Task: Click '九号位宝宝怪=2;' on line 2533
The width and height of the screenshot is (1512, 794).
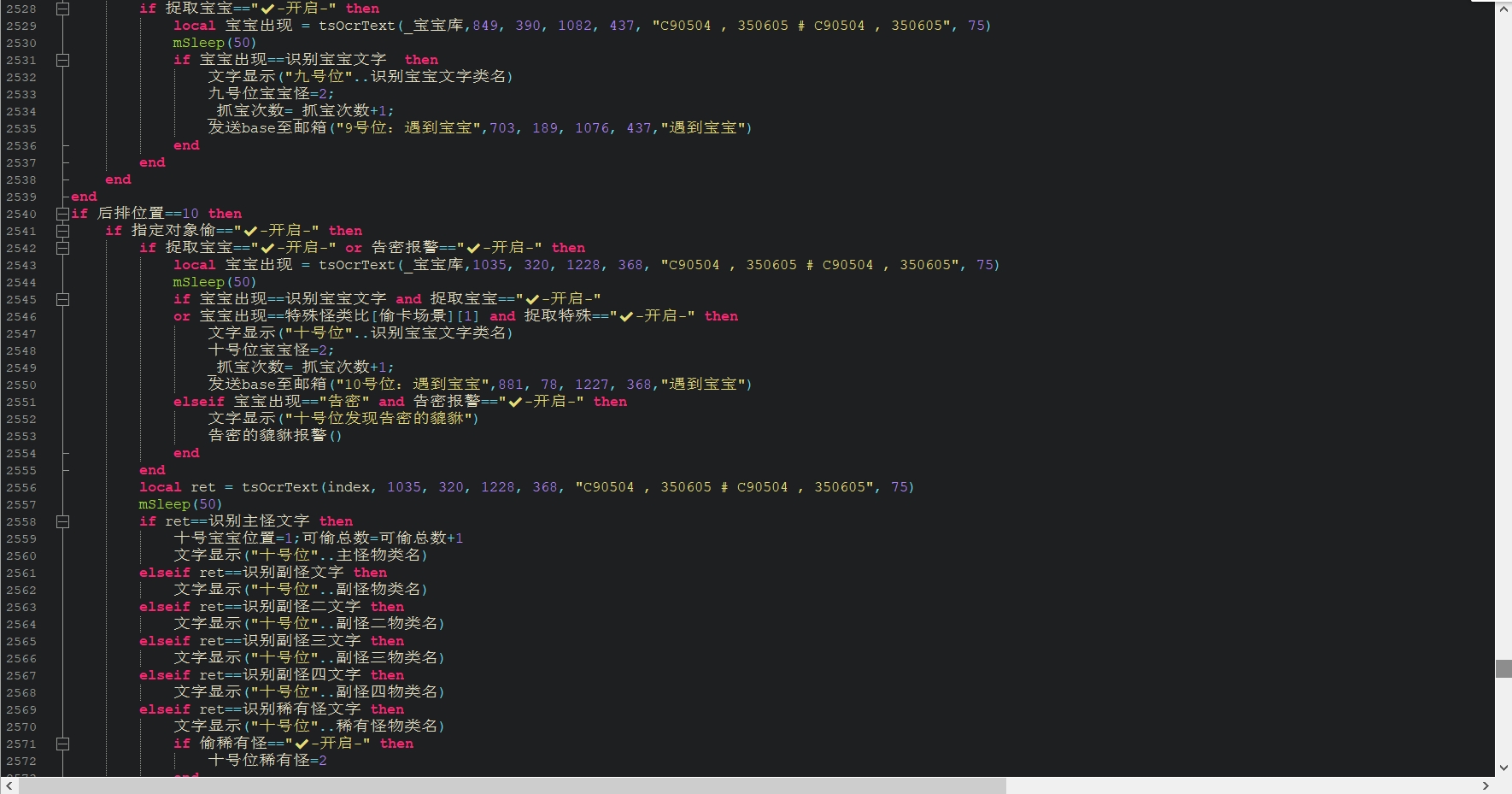Action: pos(271,94)
